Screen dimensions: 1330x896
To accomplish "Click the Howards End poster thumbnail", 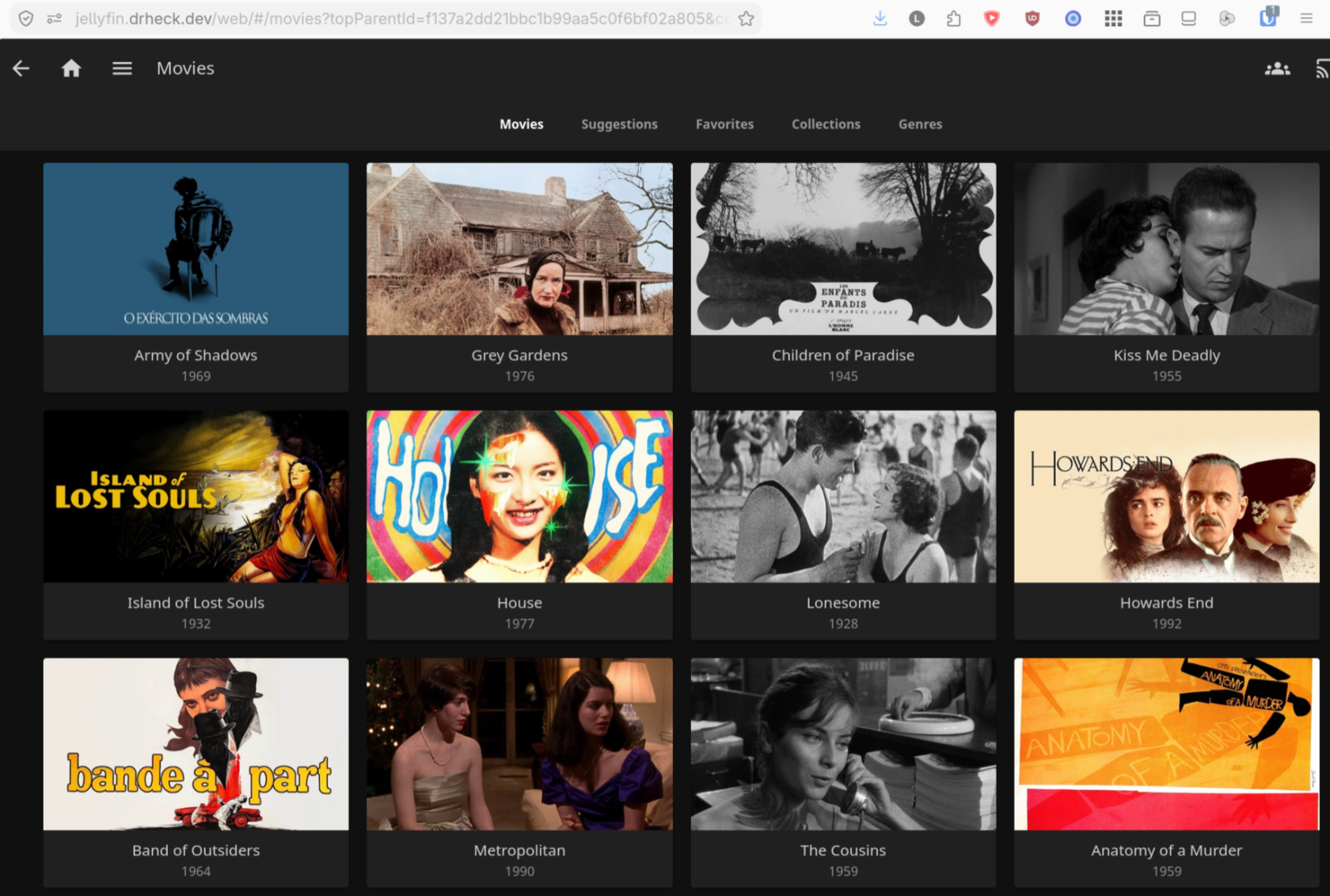I will 1166,496.
